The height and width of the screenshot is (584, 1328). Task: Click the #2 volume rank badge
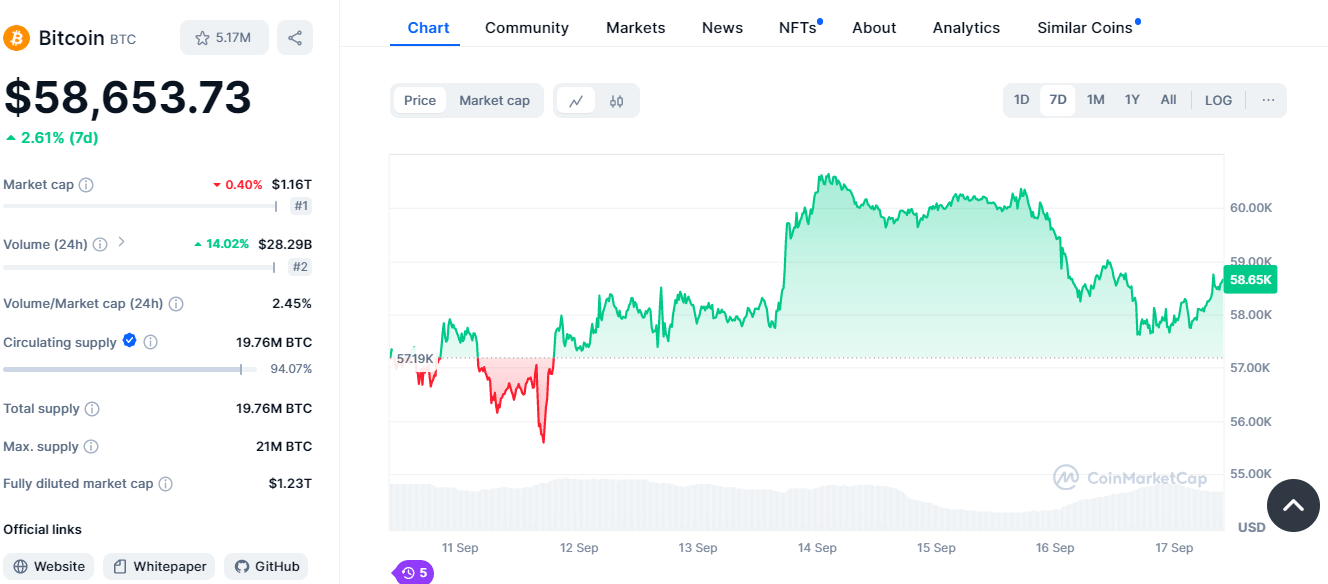coord(300,267)
